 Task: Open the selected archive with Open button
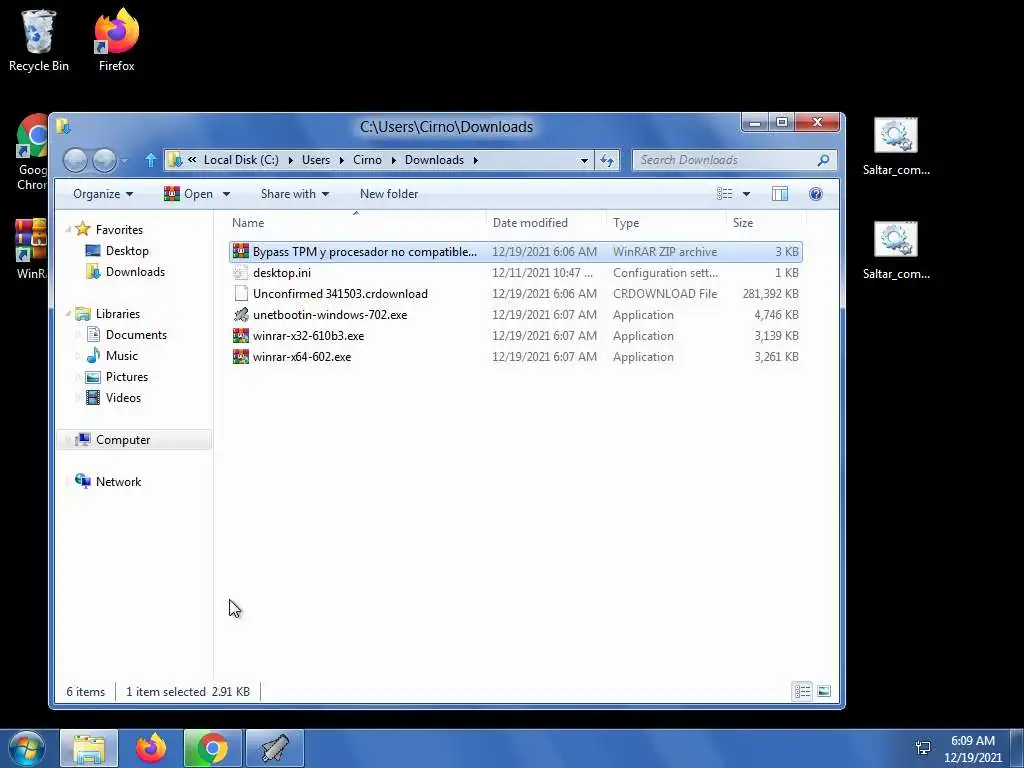[189, 194]
